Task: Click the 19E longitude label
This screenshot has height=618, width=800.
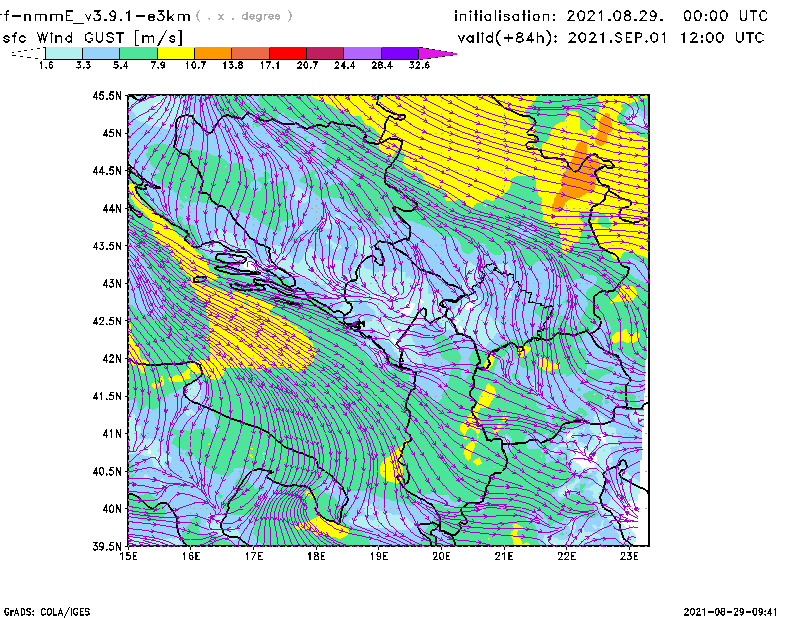Action: (x=379, y=556)
